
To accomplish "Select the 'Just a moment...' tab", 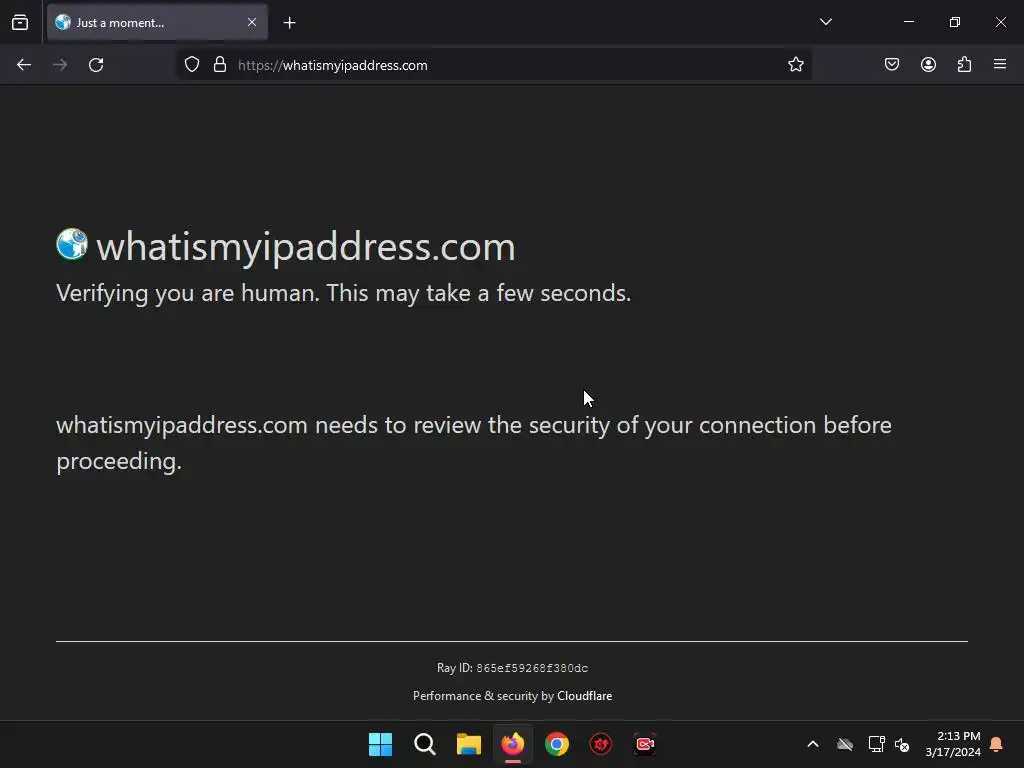I will point(157,22).
